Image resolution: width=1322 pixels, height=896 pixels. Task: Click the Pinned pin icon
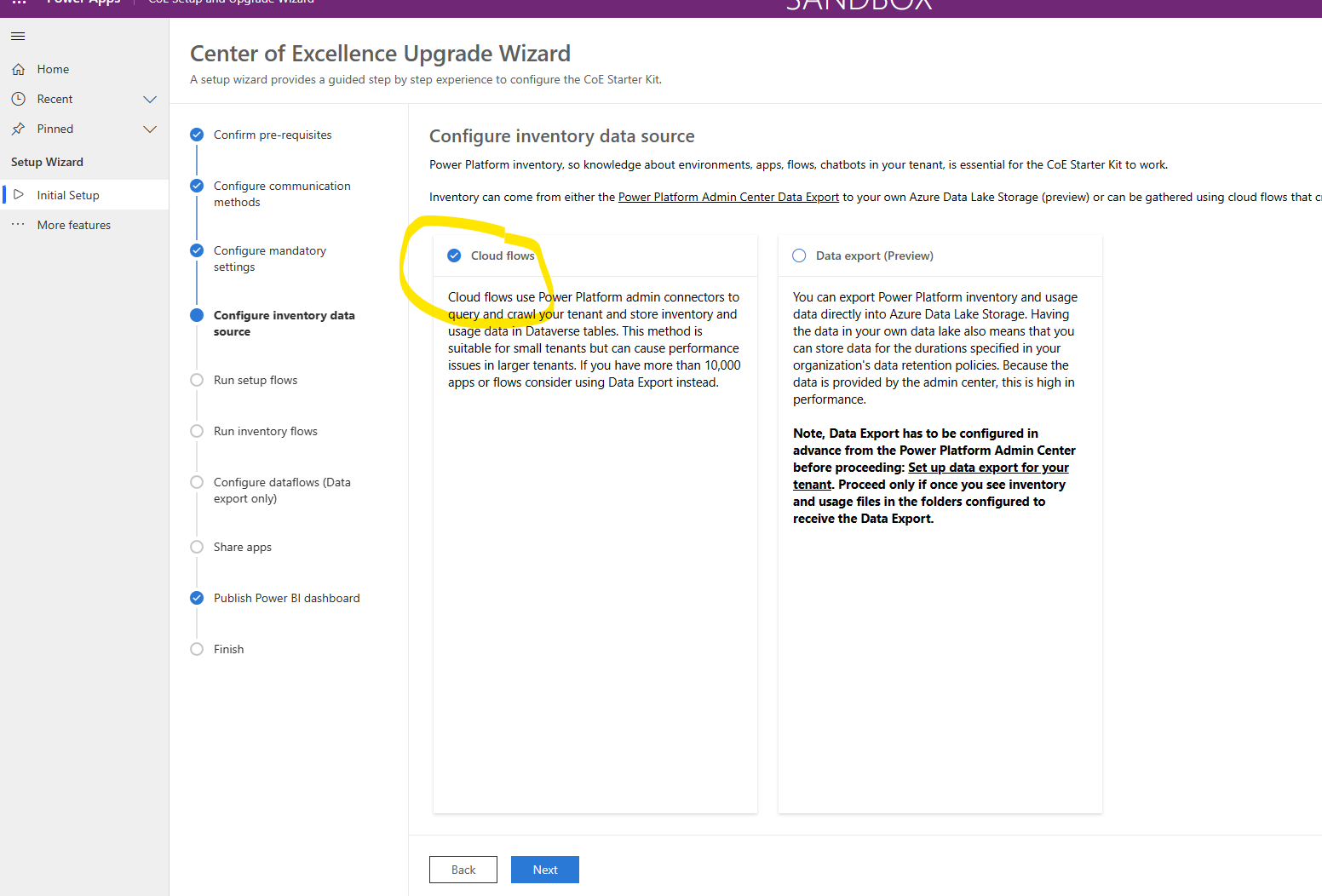pos(19,129)
